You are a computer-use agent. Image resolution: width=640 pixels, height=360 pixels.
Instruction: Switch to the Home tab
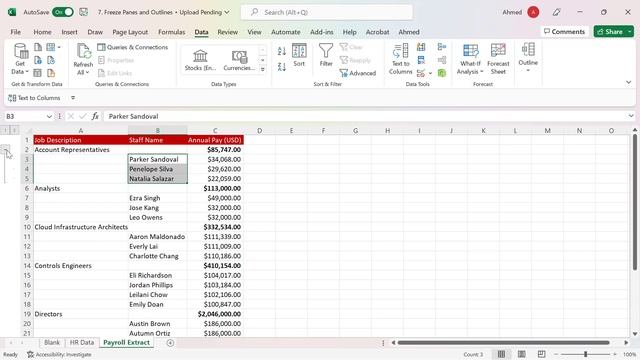point(42,32)
